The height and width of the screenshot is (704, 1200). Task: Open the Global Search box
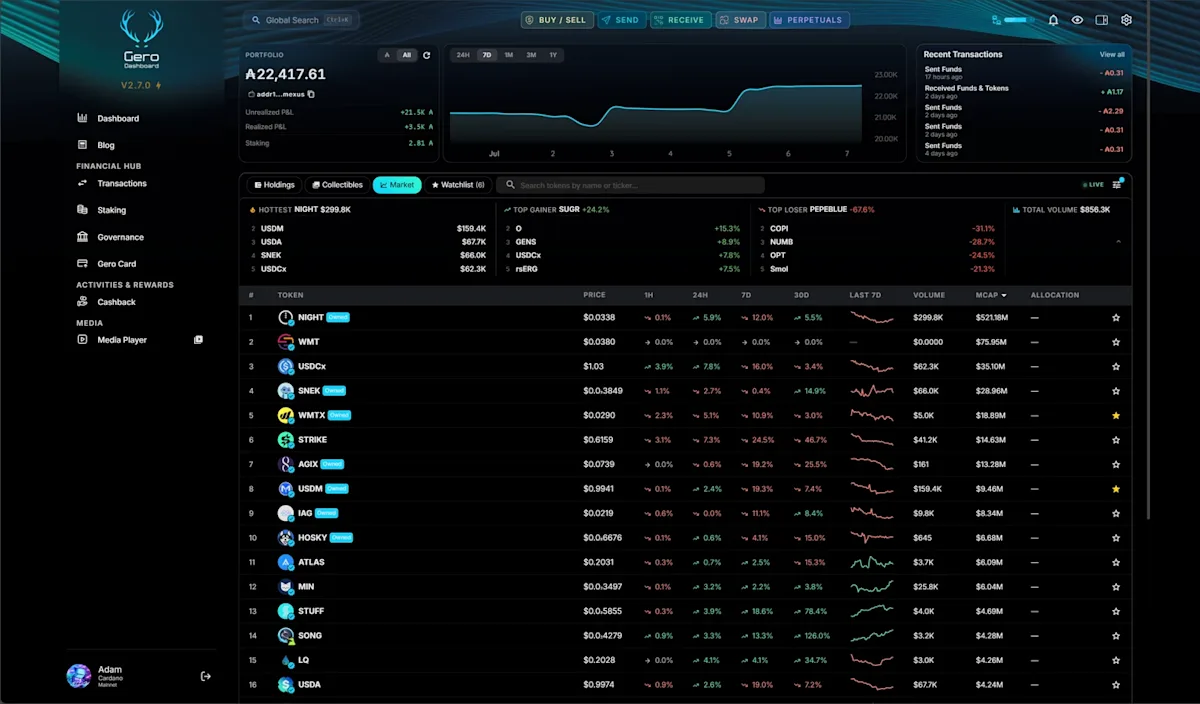(301, 20)
